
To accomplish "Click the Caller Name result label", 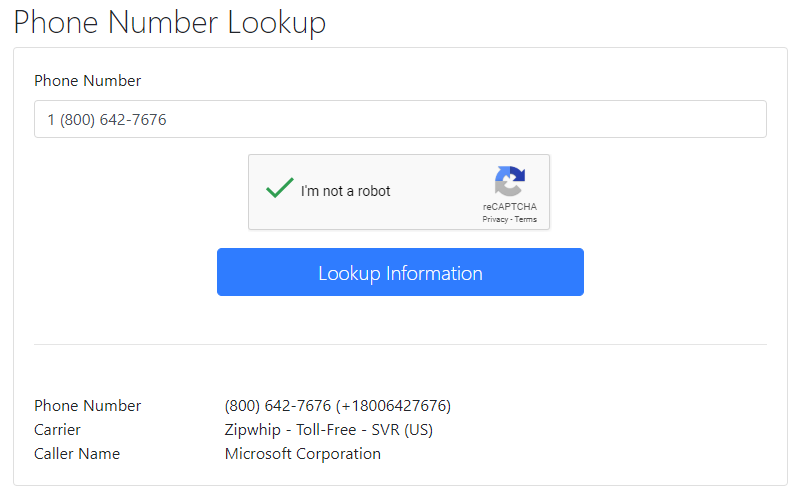I will tap(77, 454).
